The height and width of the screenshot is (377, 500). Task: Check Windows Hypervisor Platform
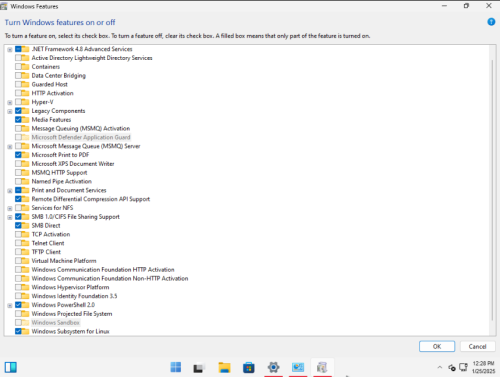[18, 287]
